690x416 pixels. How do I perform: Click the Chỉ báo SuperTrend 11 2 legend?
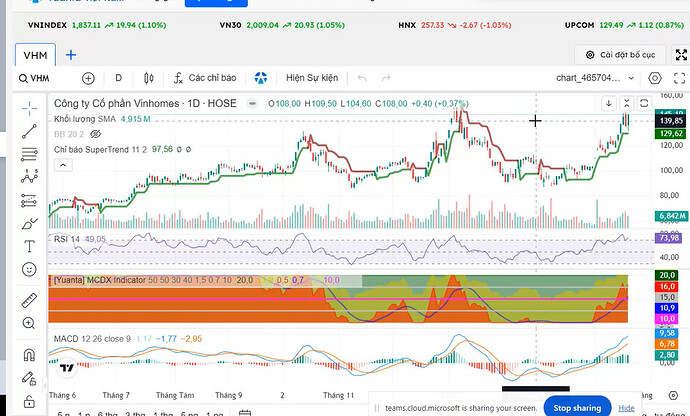pos(100,150)
